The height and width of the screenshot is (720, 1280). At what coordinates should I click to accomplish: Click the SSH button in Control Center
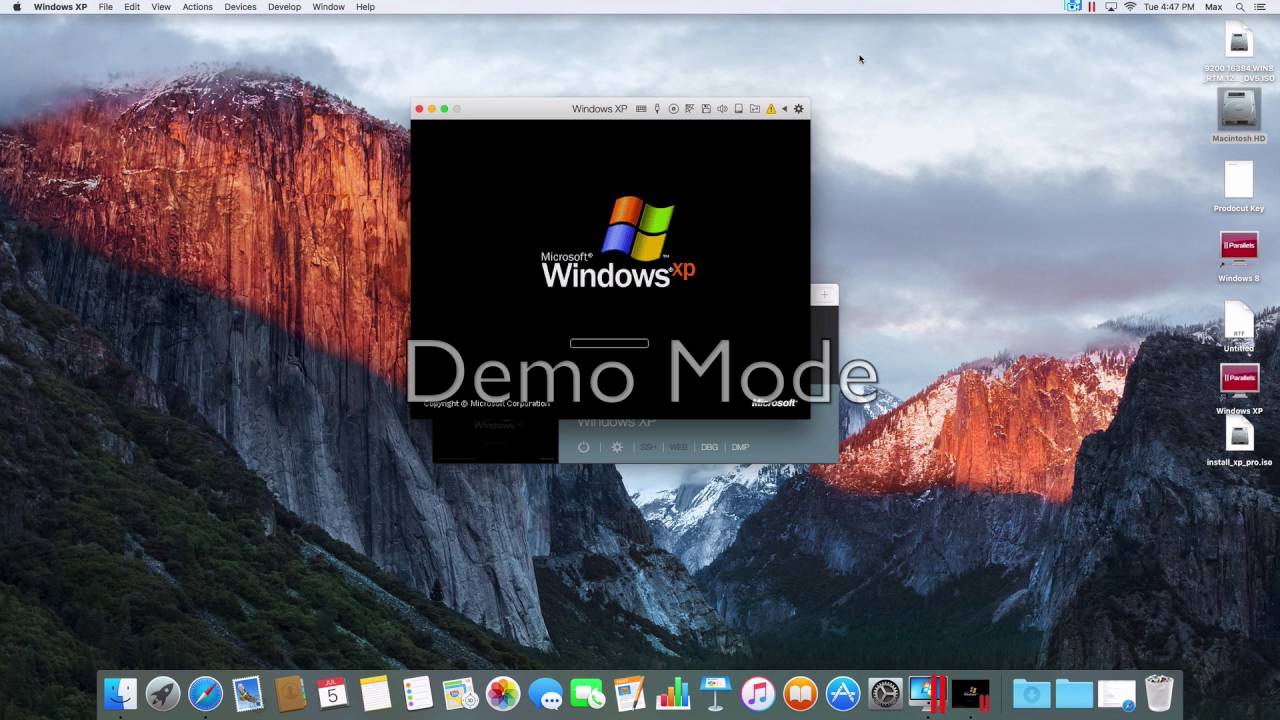click(648, 447)
